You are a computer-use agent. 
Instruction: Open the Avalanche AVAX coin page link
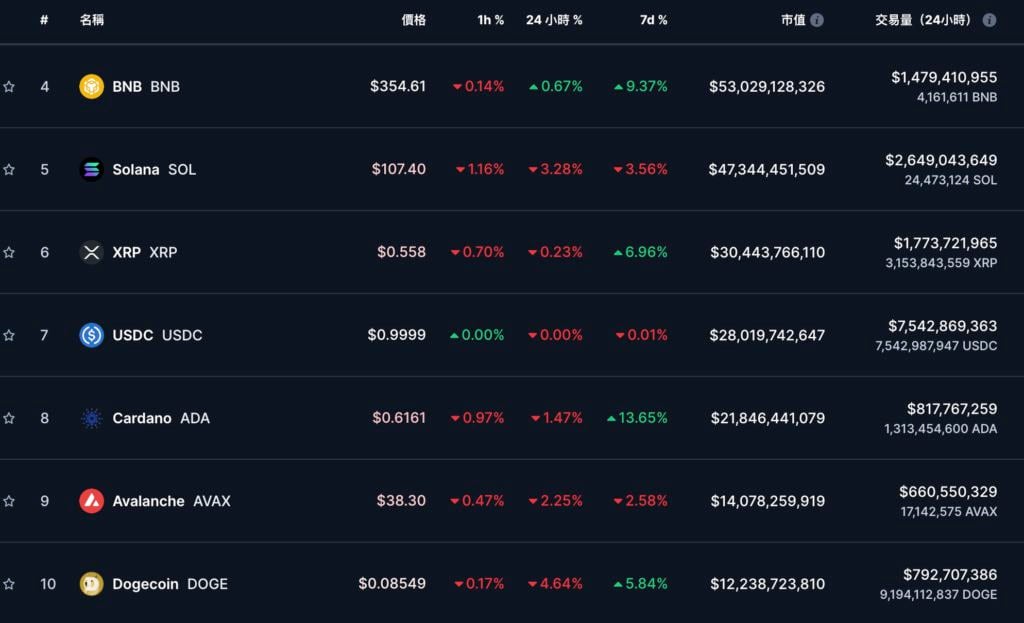pos(171,501)
